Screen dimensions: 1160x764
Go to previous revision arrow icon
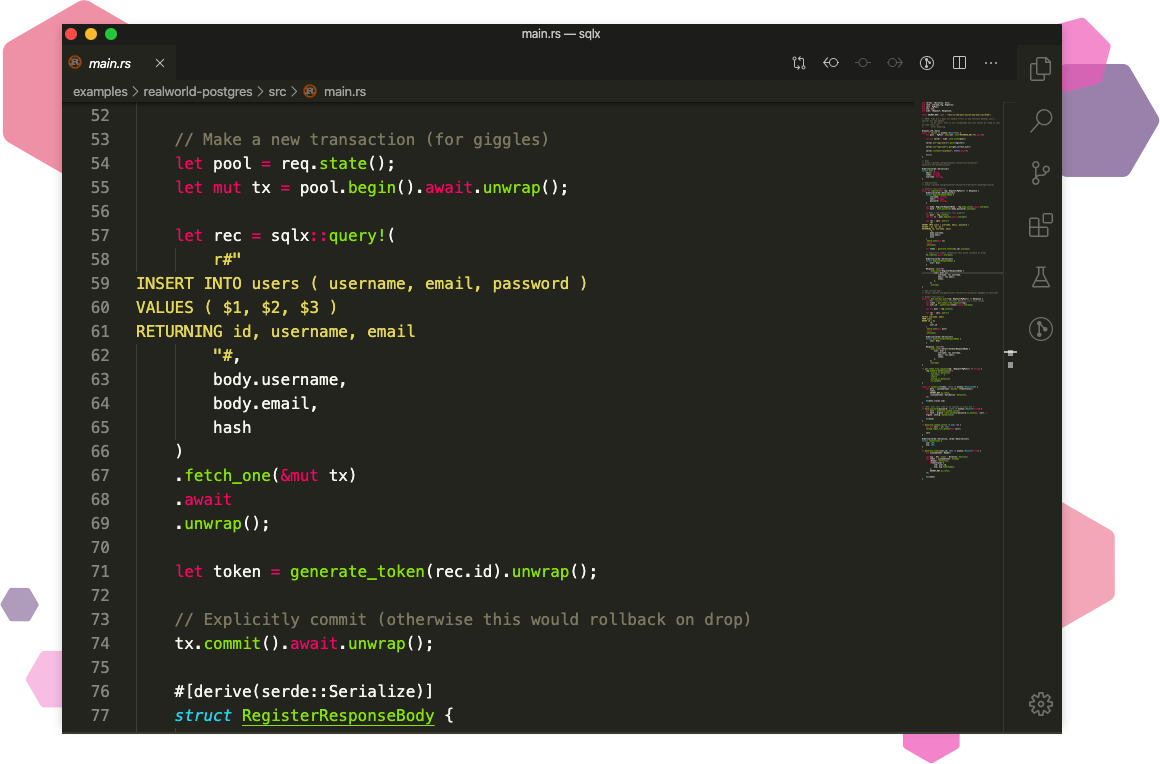[x=830, y=63]
